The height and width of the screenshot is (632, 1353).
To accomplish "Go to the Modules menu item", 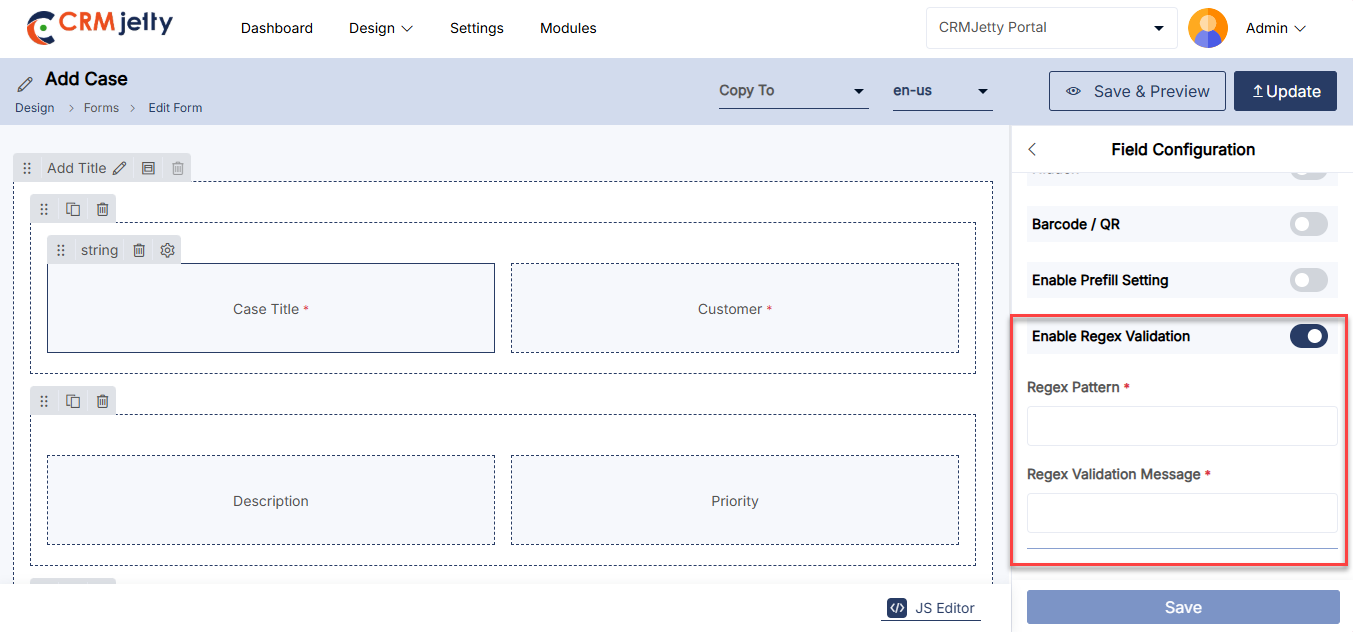I will pos(568,28).
